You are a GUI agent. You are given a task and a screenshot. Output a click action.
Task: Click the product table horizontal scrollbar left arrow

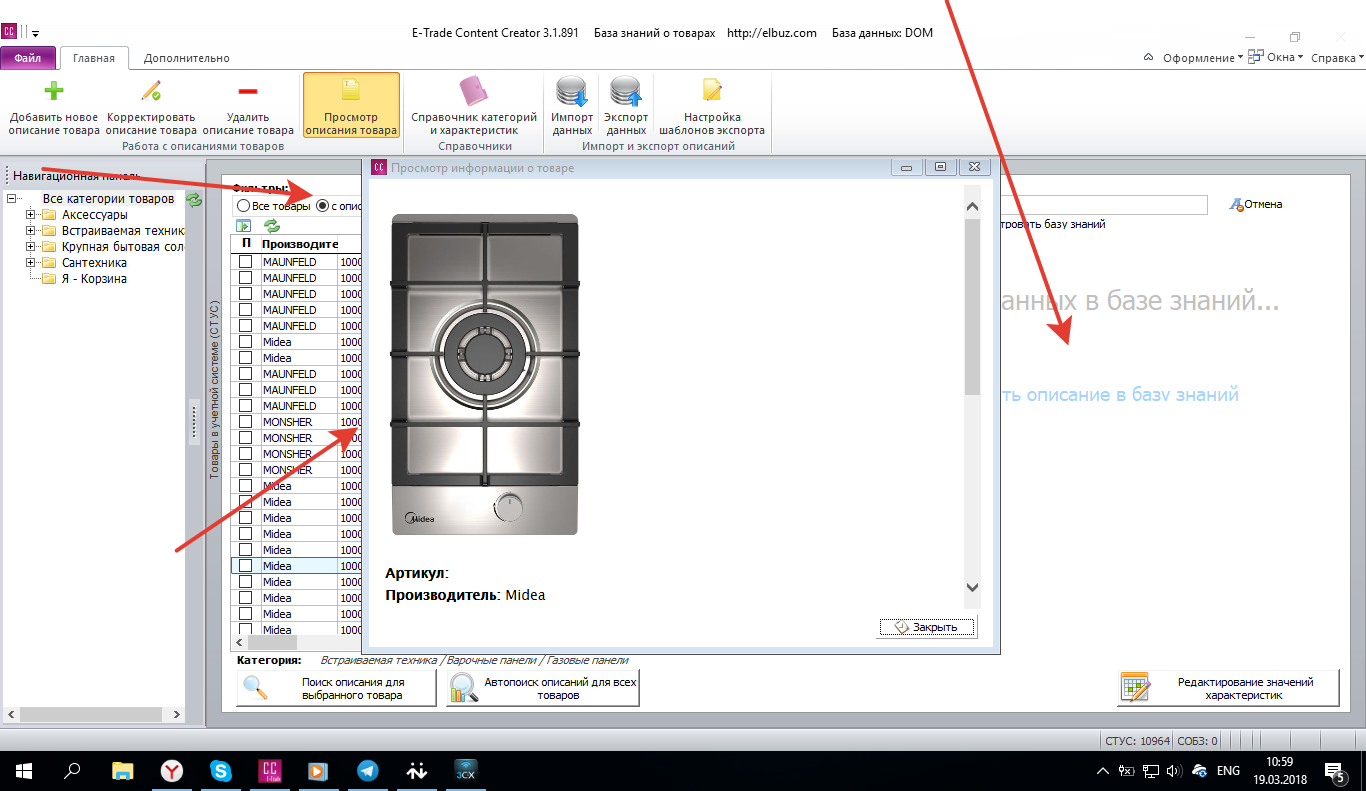coord(239,642)
